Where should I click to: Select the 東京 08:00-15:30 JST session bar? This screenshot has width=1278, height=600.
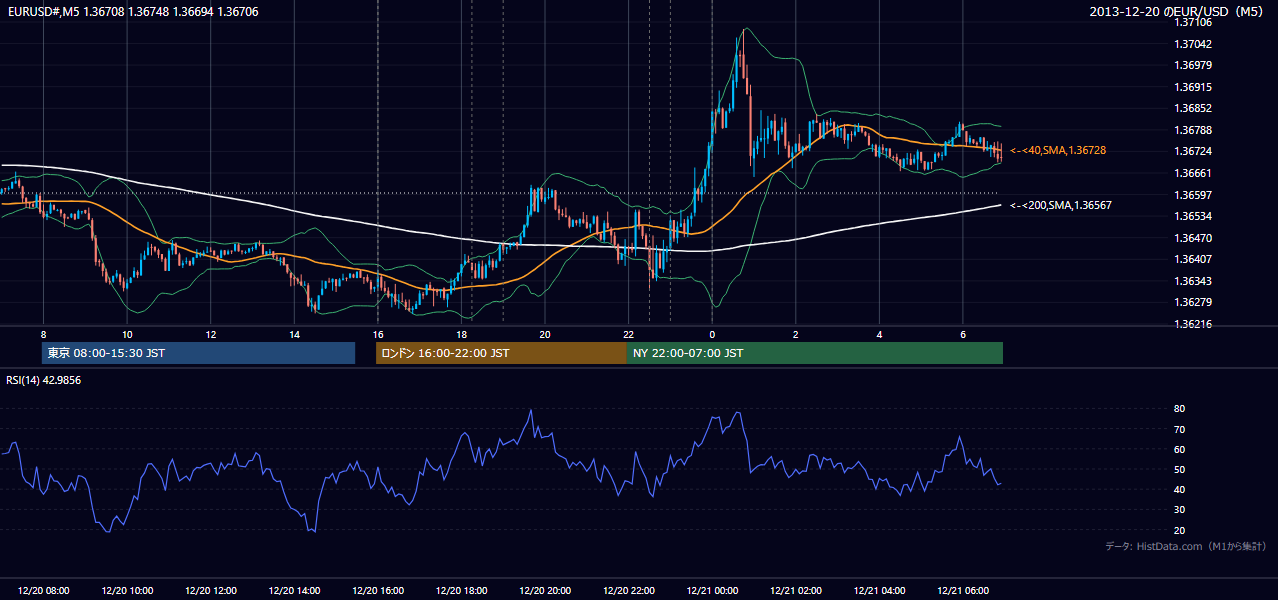(199, 353)
